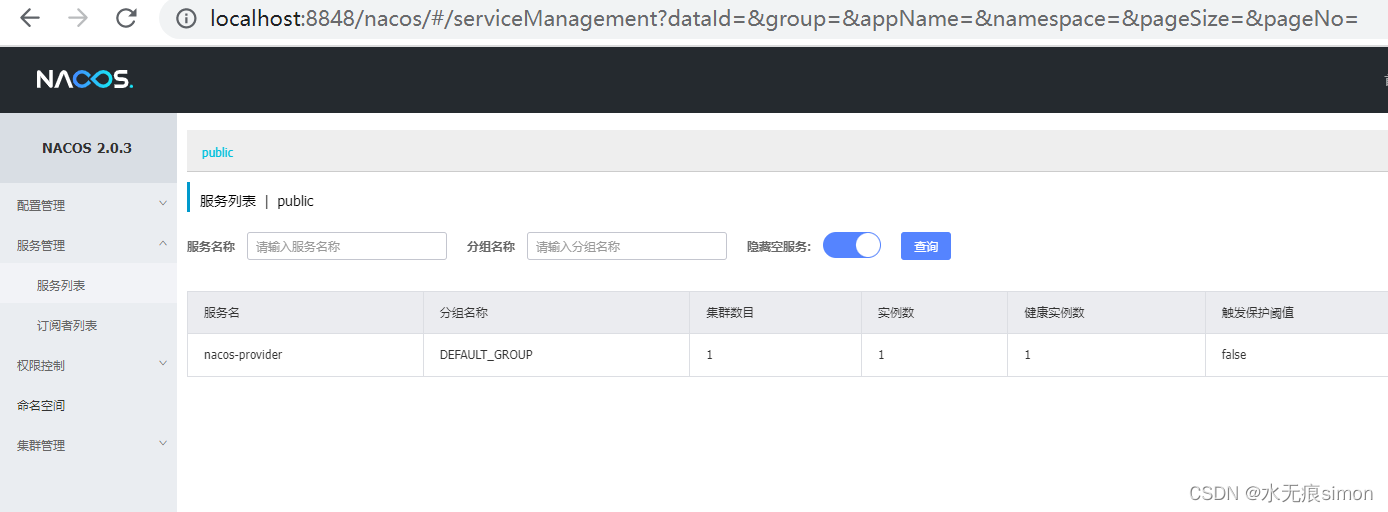Click the 分组名称 column header
This screenshot has height=512, width=1388.
pyautogui.click(x=463, y=313)
